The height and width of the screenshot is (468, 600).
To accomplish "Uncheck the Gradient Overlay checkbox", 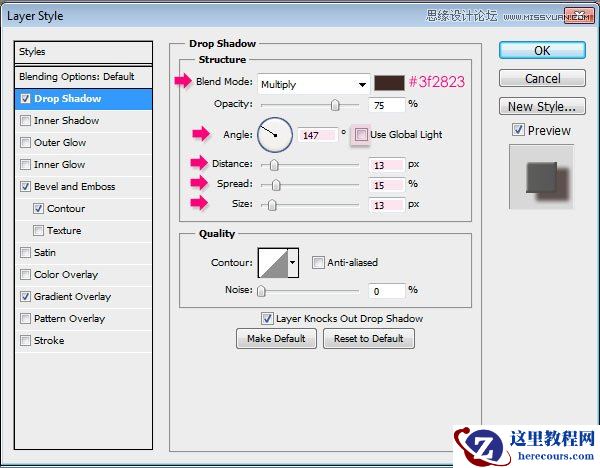I will click(25, 297).
